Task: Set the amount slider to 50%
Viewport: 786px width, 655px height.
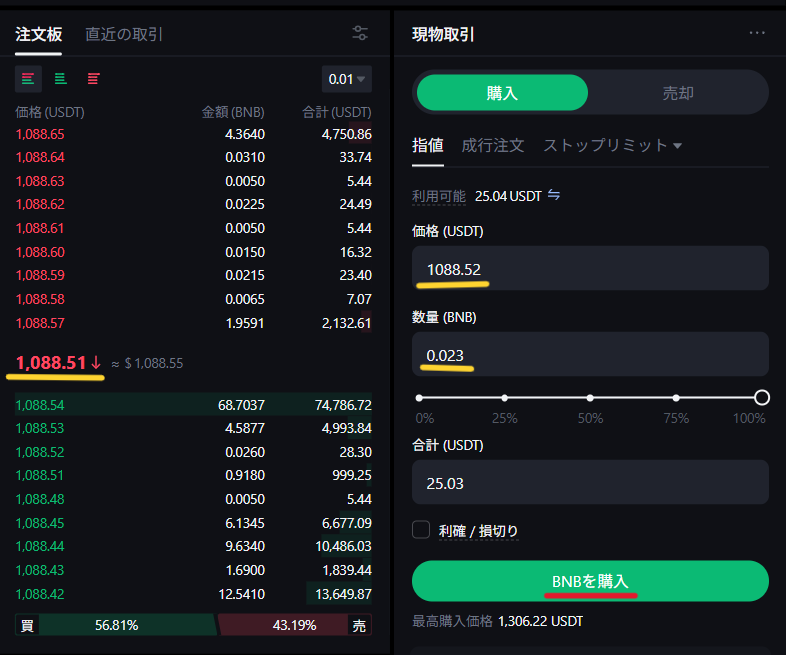Action: [x=590, y=398]
